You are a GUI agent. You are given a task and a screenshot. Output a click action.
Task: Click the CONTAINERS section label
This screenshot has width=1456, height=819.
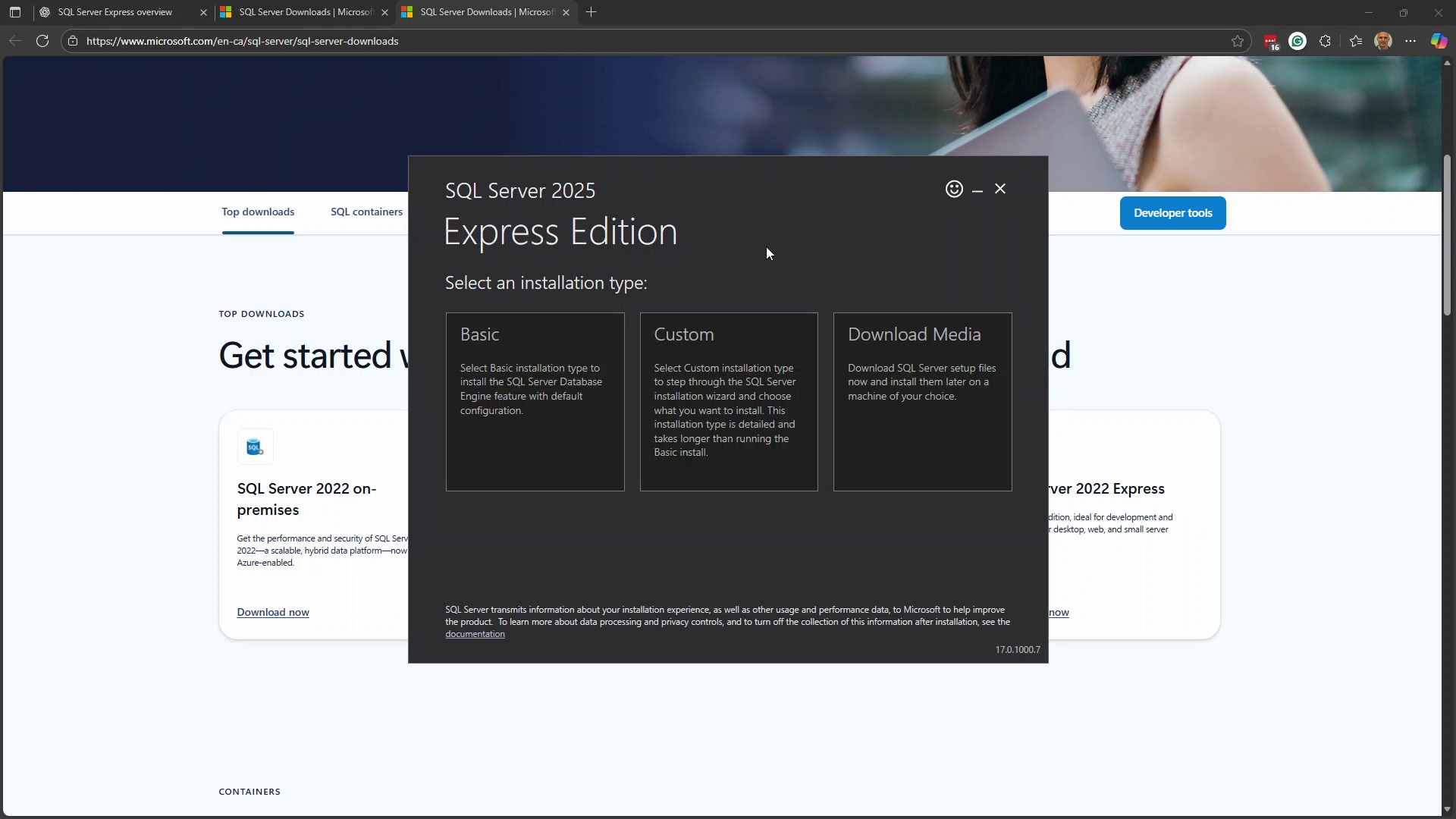pyautogui.click(x=249, y=792)
